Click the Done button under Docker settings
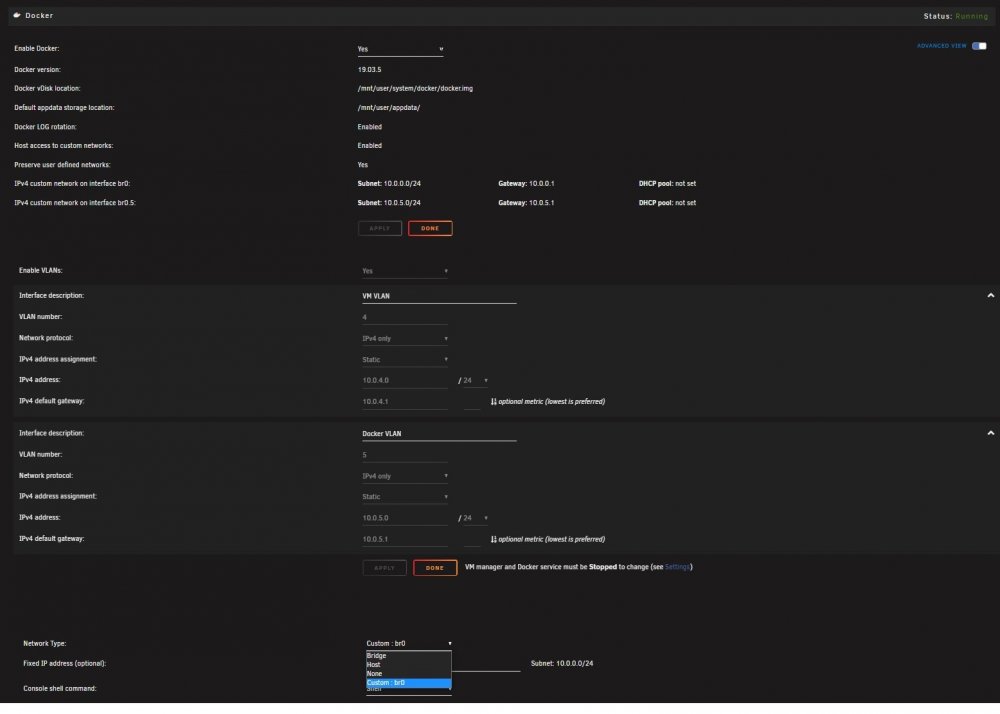The height and width of the screenshot is (714, 1000). click(x=430, y=228)
